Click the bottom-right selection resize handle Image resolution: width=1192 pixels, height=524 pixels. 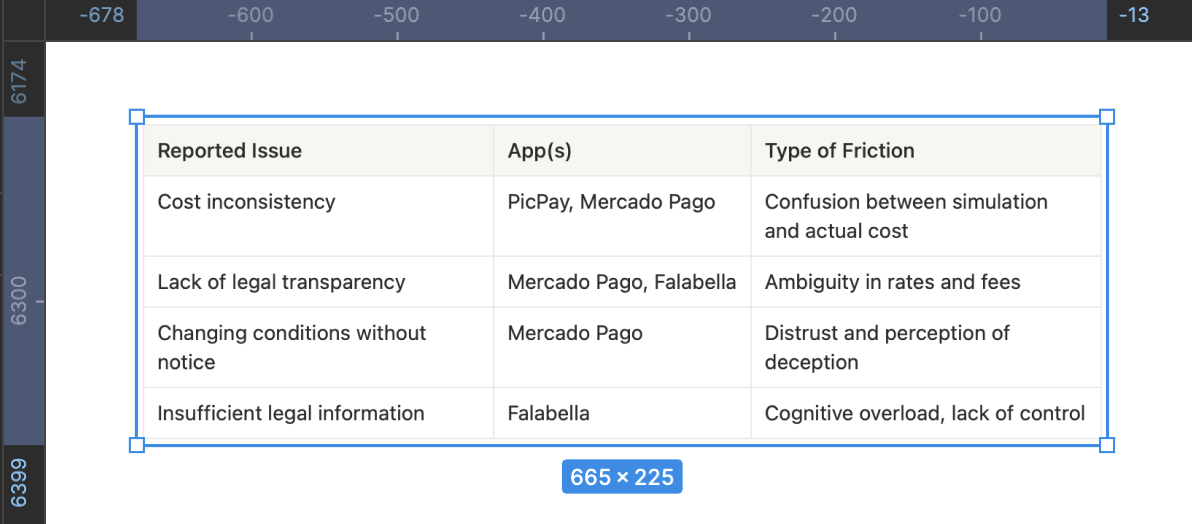click(x=1106, y=444)
